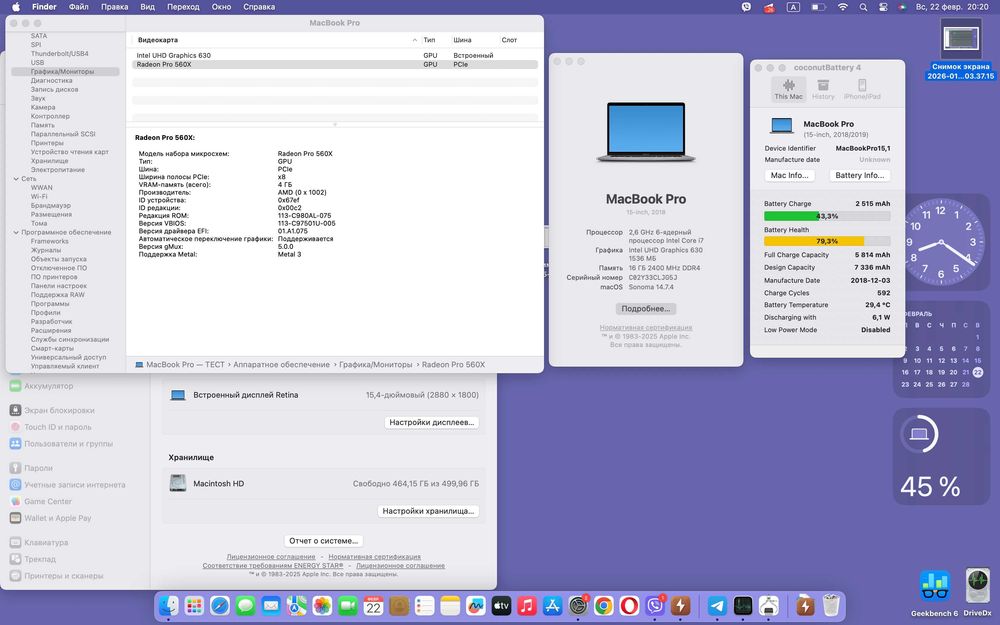Viewport: 1000px width, 625px height.
Task: Launch Apple TV from the Dock
Action: pyautogui.click(x=501, y=605)
